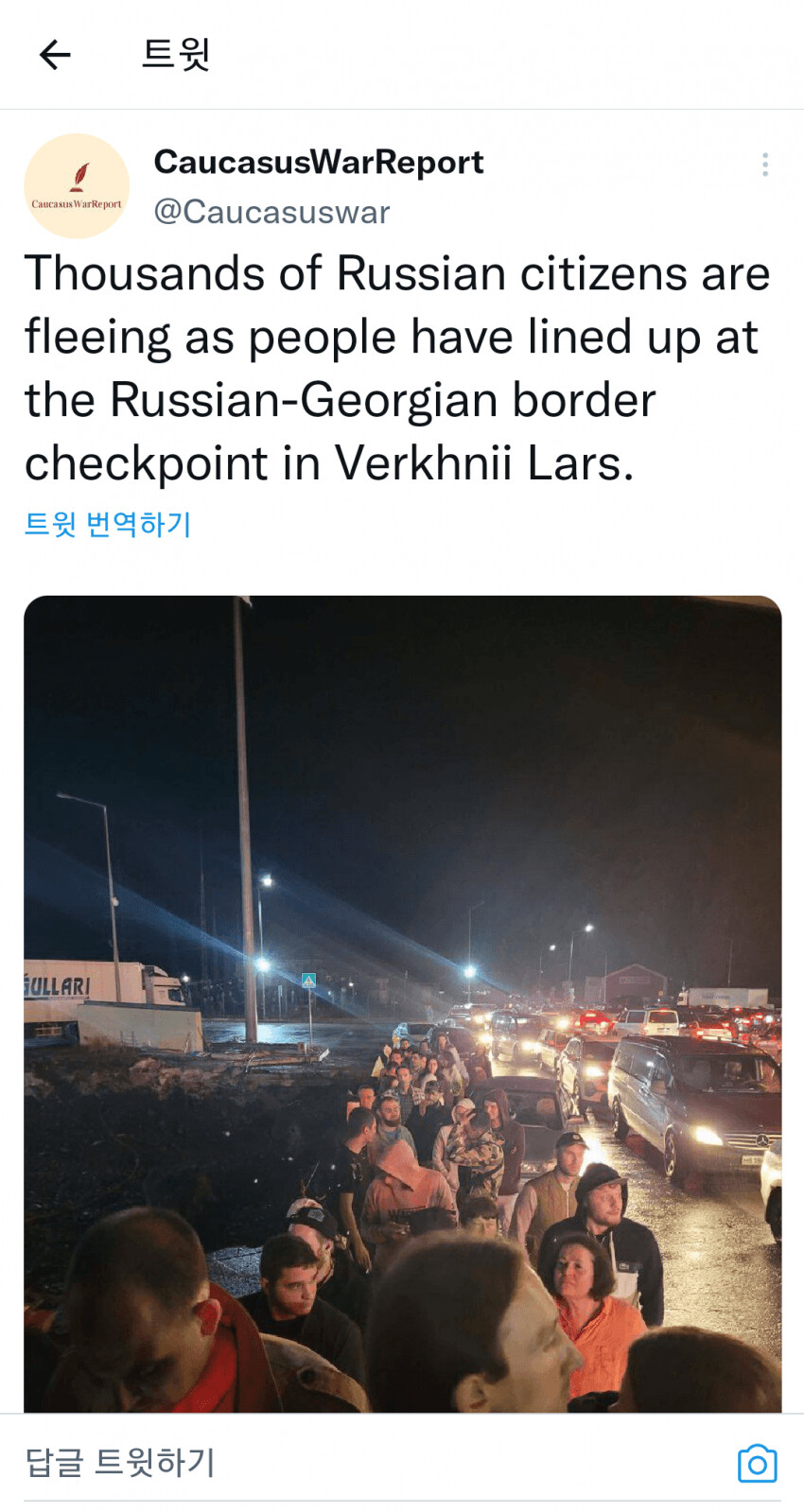This screenshot has width=804, height=1512.
Task: Tap the camera icon to attach photo
Action: pyautogui.click(x=757, y=1464)
